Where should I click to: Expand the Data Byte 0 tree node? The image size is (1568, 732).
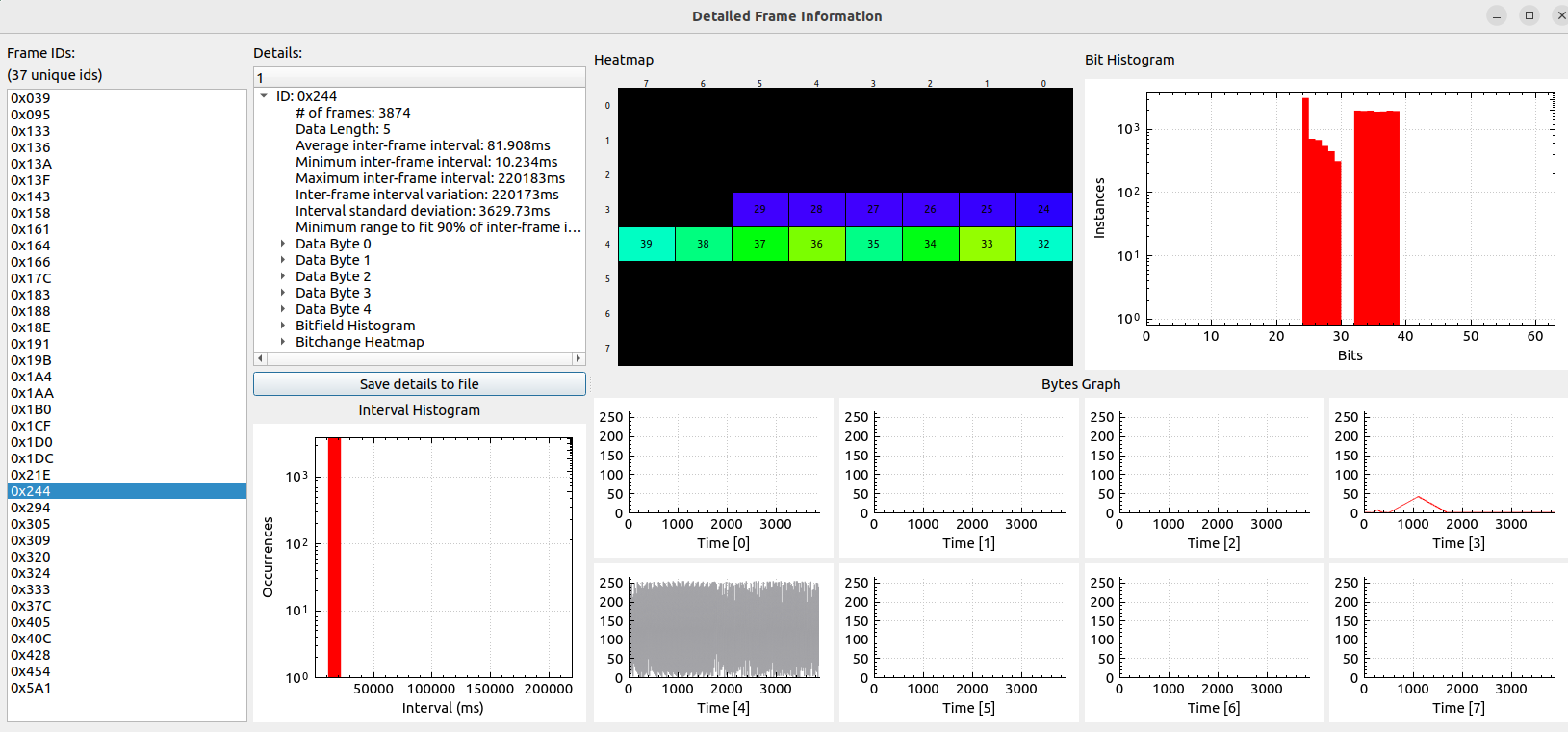tap(282, 244)
